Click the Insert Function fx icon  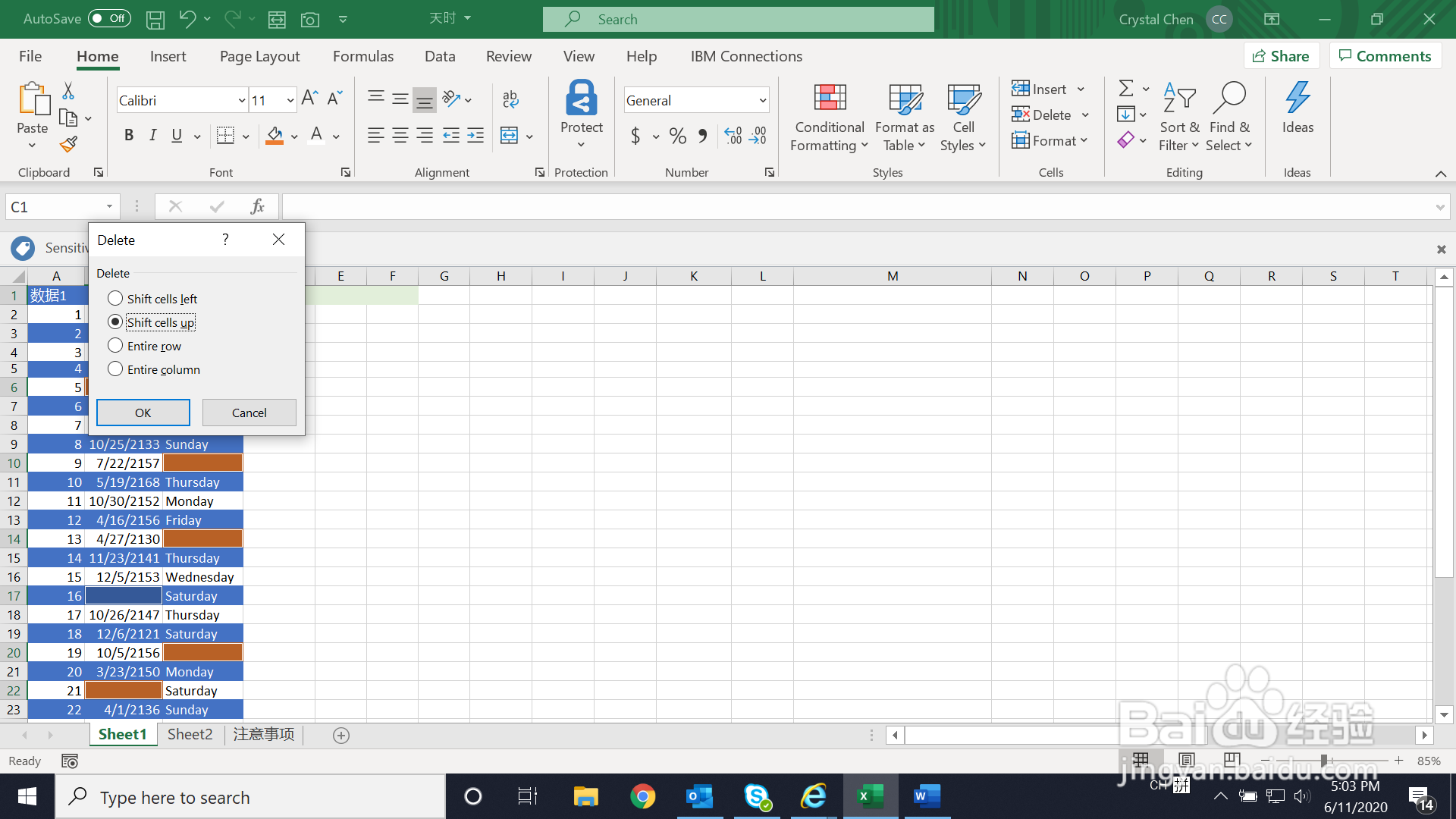[257, 206]
